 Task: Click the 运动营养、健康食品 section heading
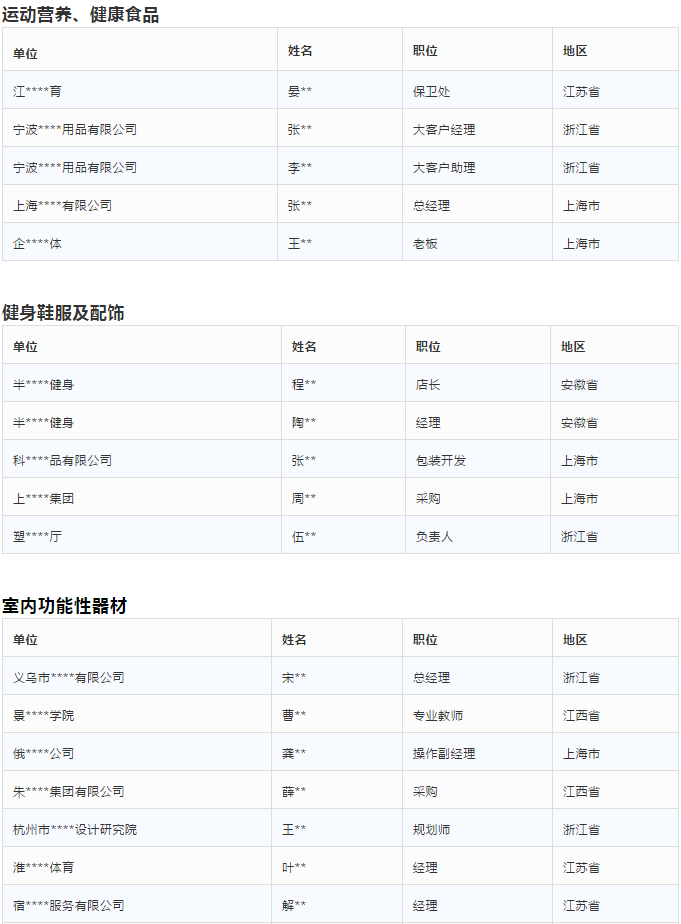point(80,15)
